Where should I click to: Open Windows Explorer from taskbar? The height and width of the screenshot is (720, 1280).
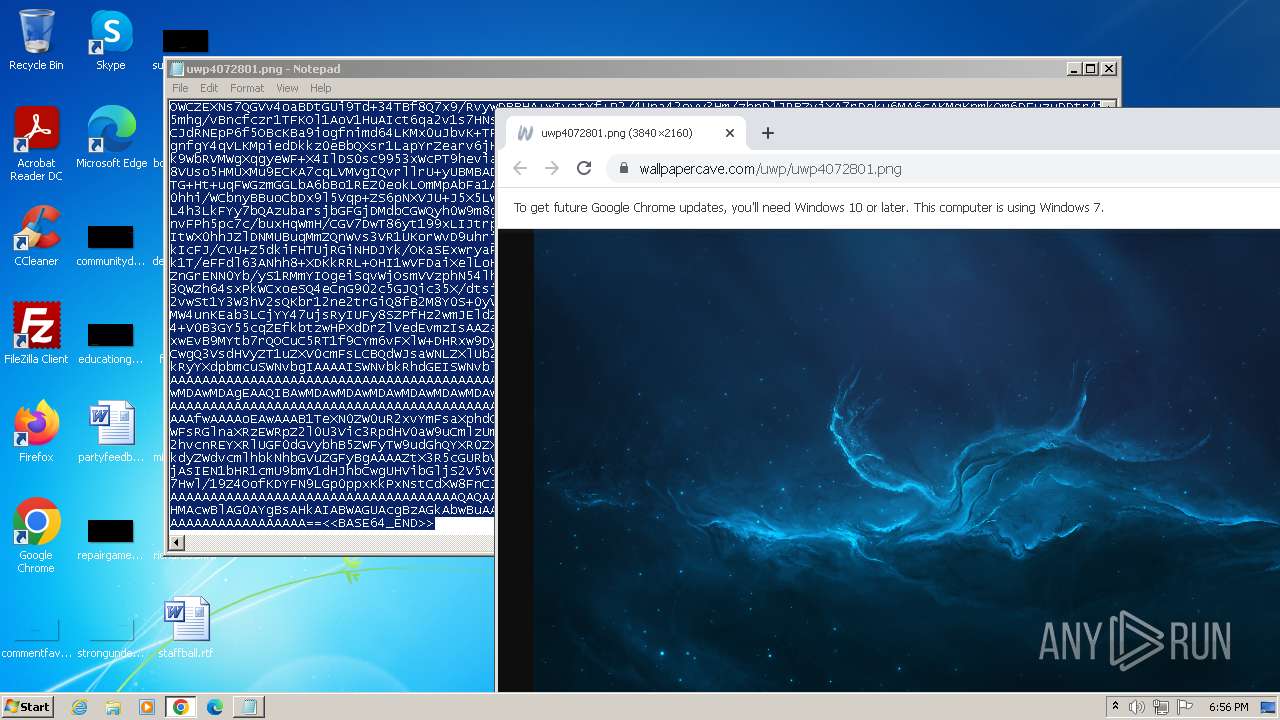pyautogui.click(x=113, y=707)
